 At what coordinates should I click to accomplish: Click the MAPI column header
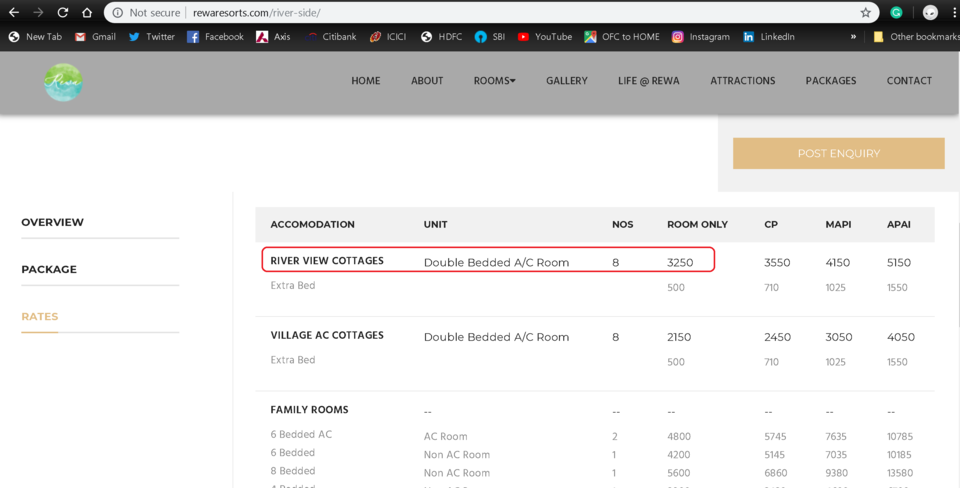pyautogui.click(x=838, y=225)
